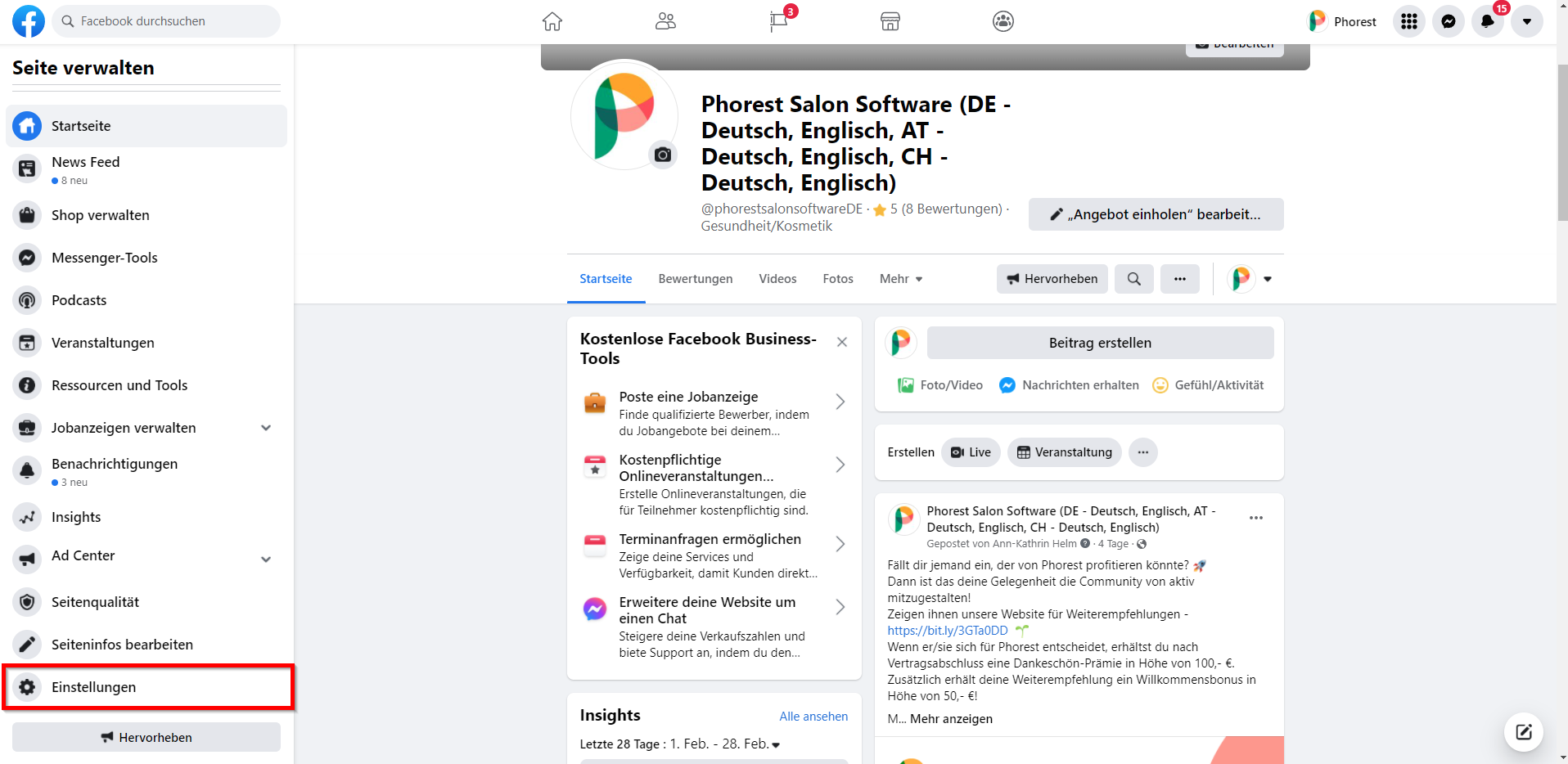1568x764 pixels.
Task: Click the Facebook durchsuchen search field
Action: (168, 21)
